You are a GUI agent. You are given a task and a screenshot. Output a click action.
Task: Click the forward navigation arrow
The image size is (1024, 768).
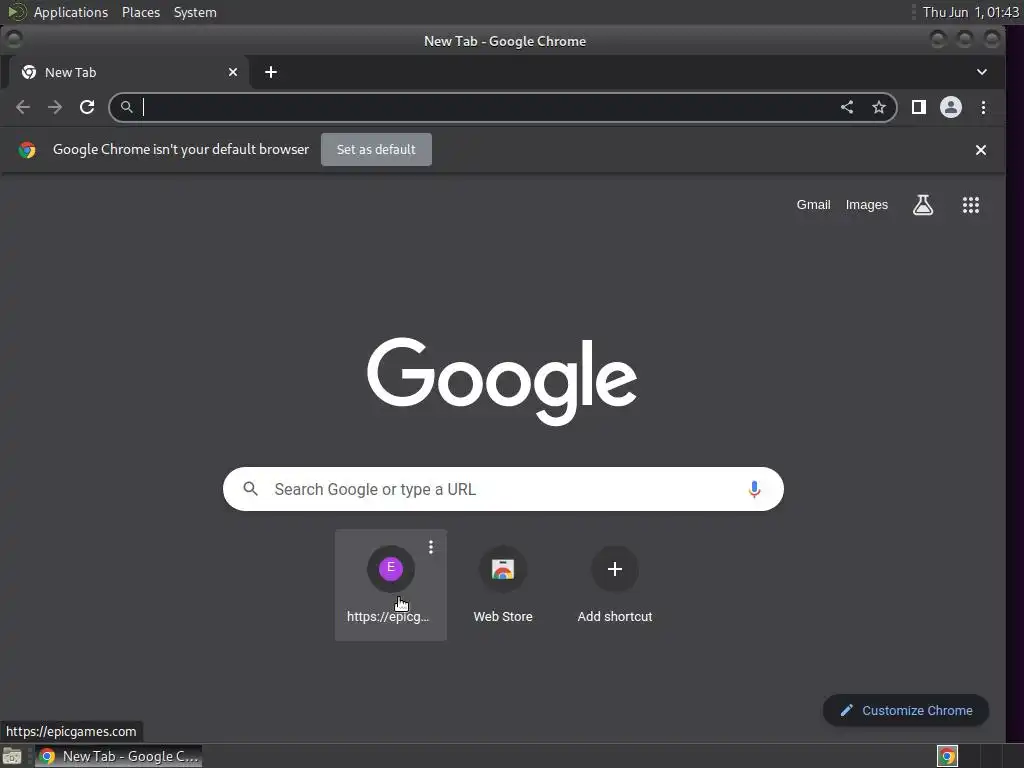point(55,107)
